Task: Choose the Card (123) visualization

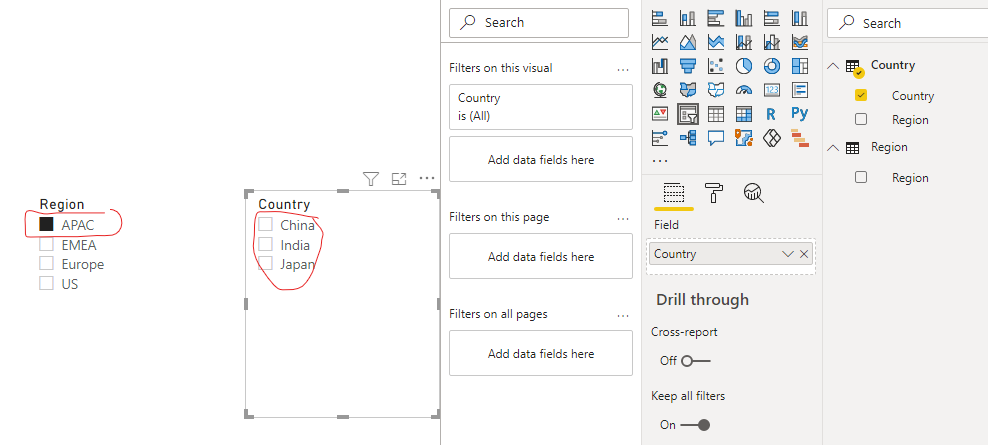Action: tap(772, 90)
